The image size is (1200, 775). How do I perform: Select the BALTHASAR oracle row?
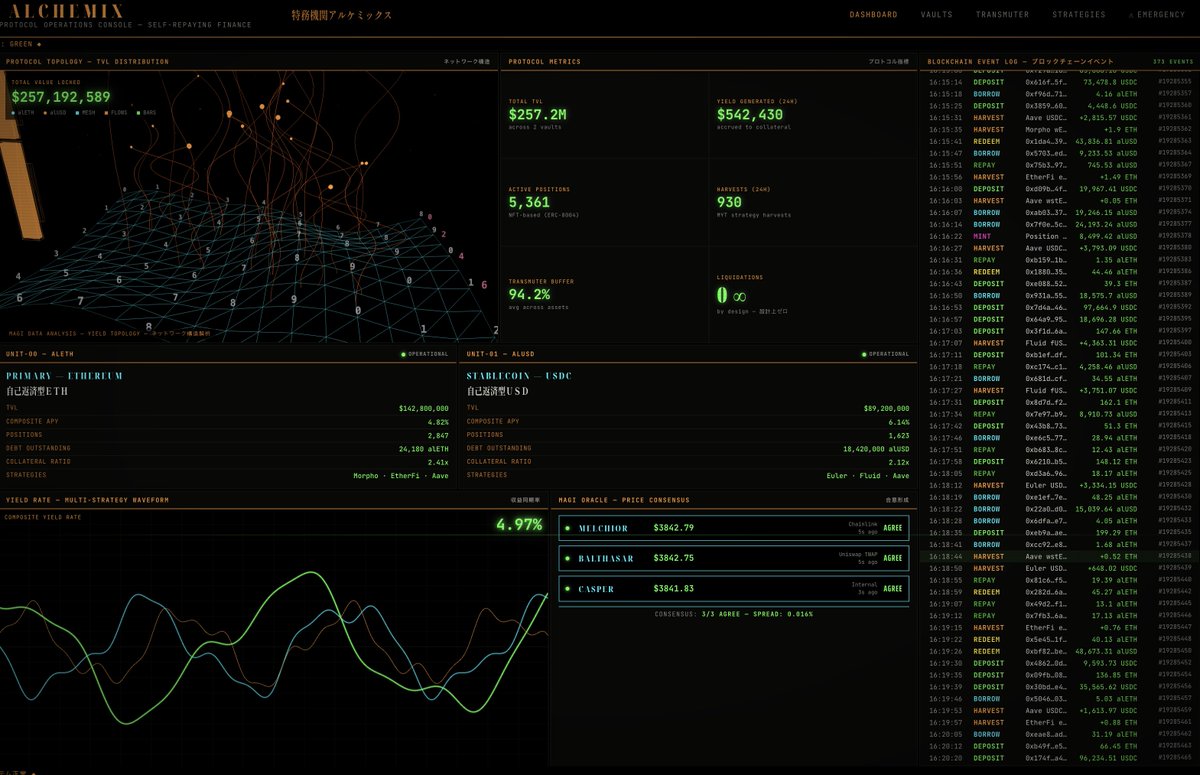pyautogui.click(x=734, y=558)
